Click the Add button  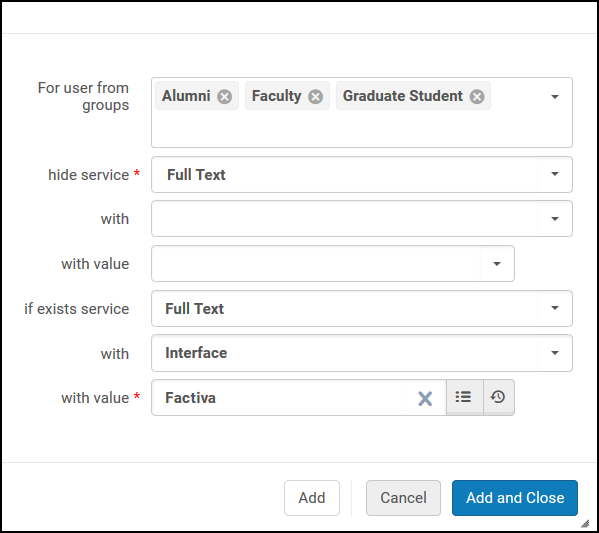click(x=312, y=498)
